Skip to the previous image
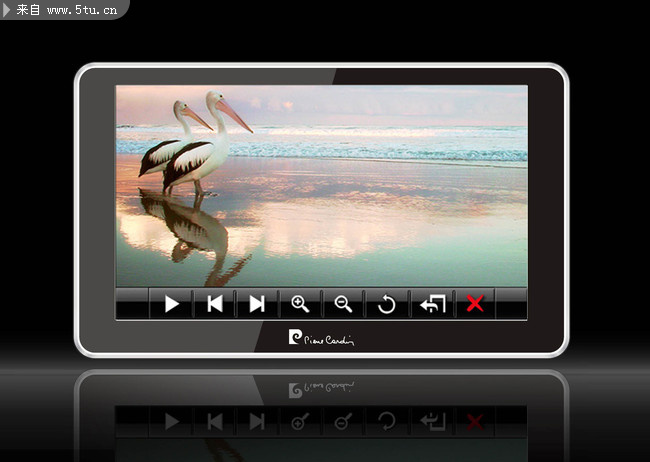Screen dimensions: 650x462 click(x=214, y=304)
